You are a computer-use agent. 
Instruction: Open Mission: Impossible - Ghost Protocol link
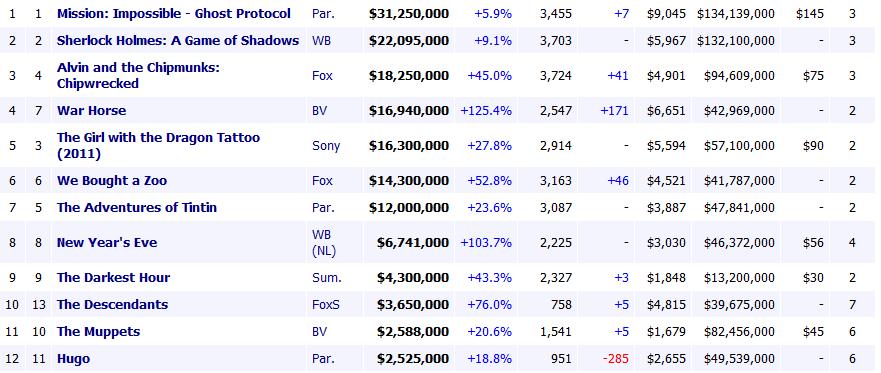pyautogui.click(x=174, y=13)
